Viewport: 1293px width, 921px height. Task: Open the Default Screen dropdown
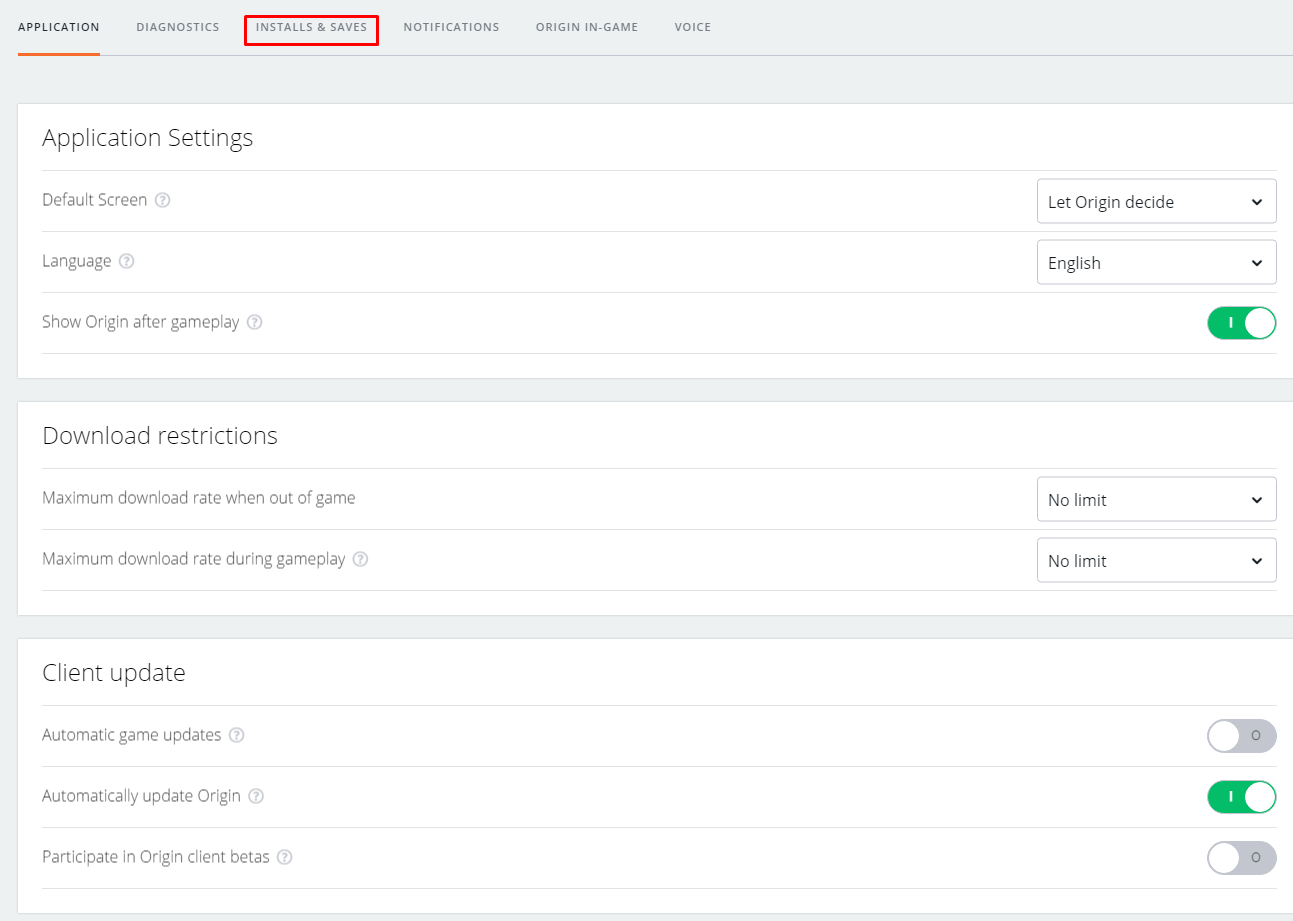click(x=1157, y=201)
